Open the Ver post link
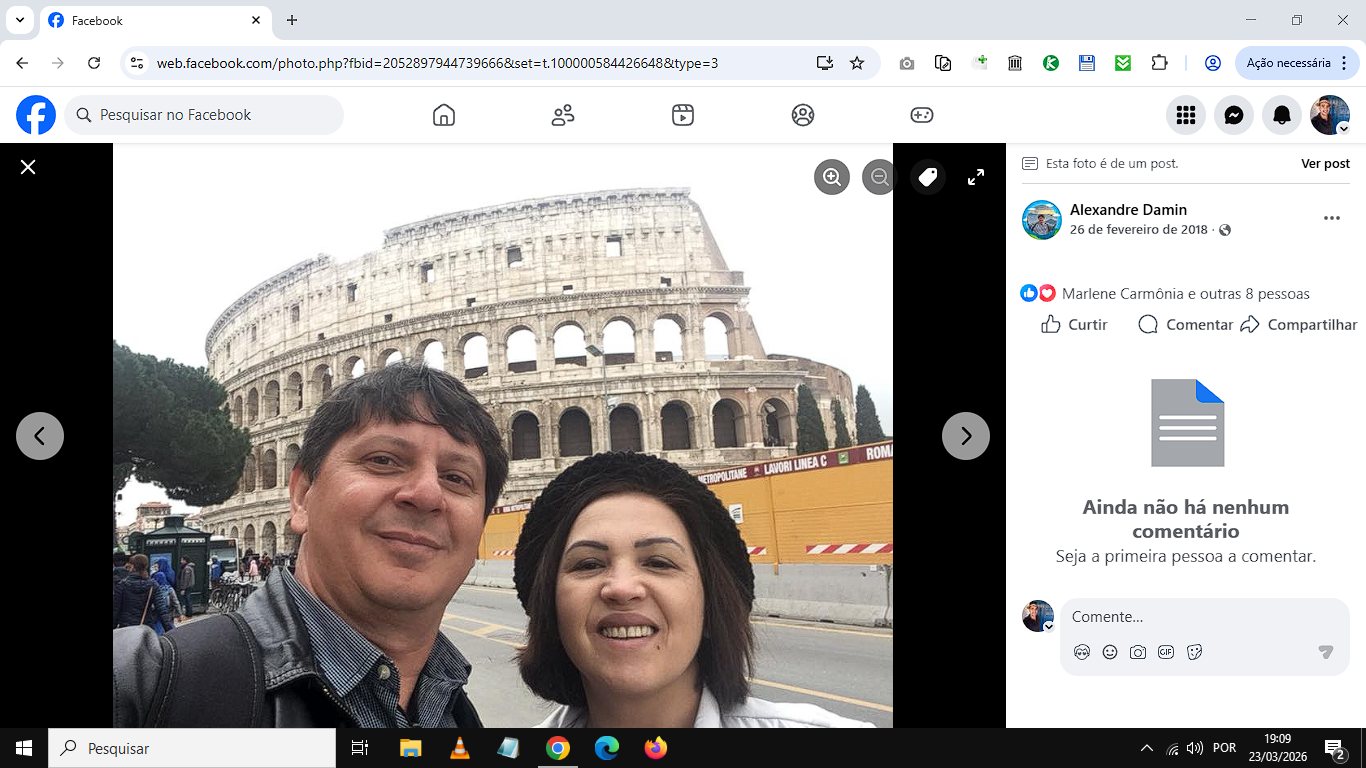The width and height of the screenshot is (1366, 768). point(1325,163)
